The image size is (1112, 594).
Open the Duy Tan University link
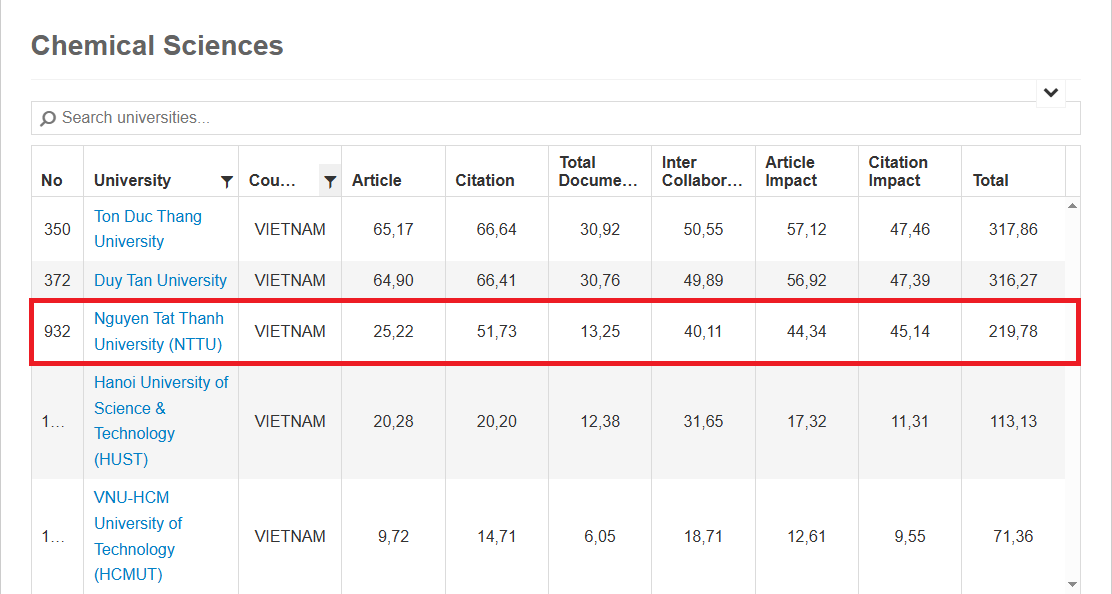point(160,280)
